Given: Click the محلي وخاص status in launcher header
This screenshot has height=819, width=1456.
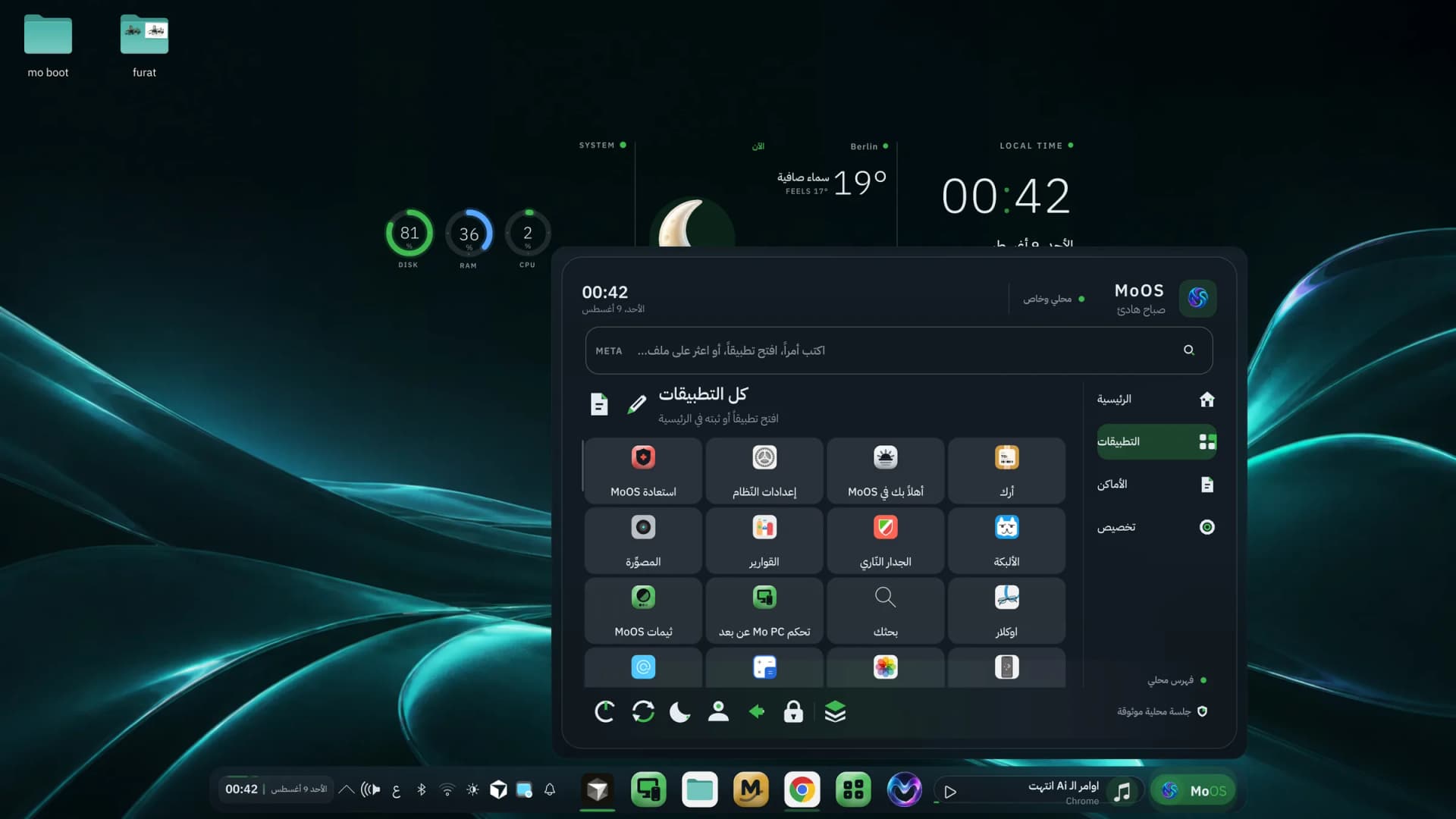Looking at the screenshot, I should [1054, 299].
